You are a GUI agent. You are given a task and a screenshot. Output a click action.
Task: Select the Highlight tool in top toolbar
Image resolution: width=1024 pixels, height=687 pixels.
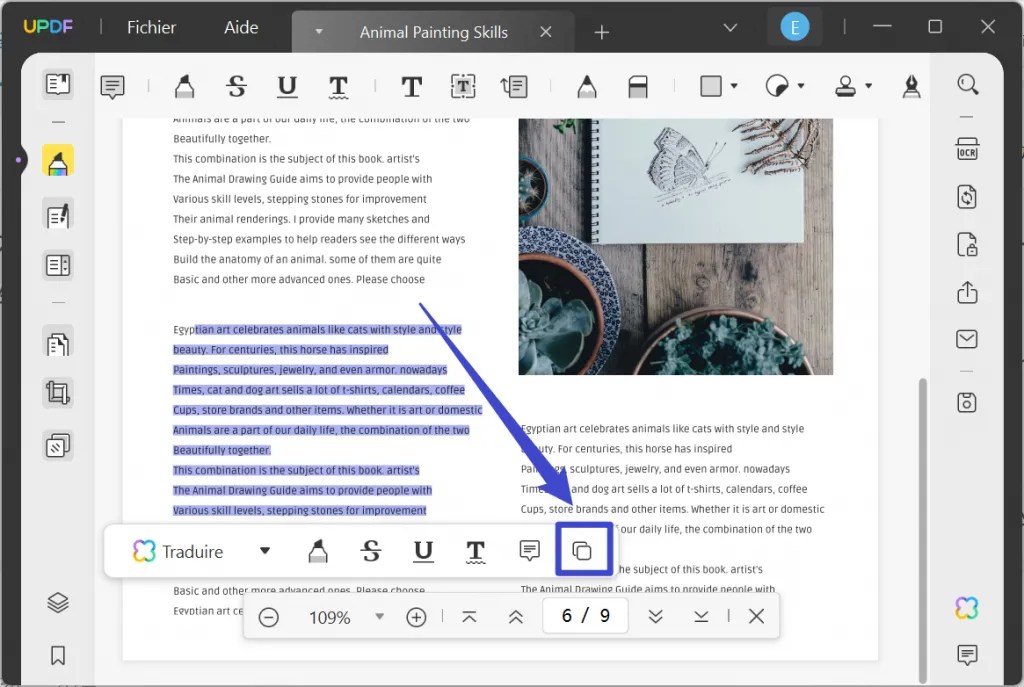tap(184, 86)
